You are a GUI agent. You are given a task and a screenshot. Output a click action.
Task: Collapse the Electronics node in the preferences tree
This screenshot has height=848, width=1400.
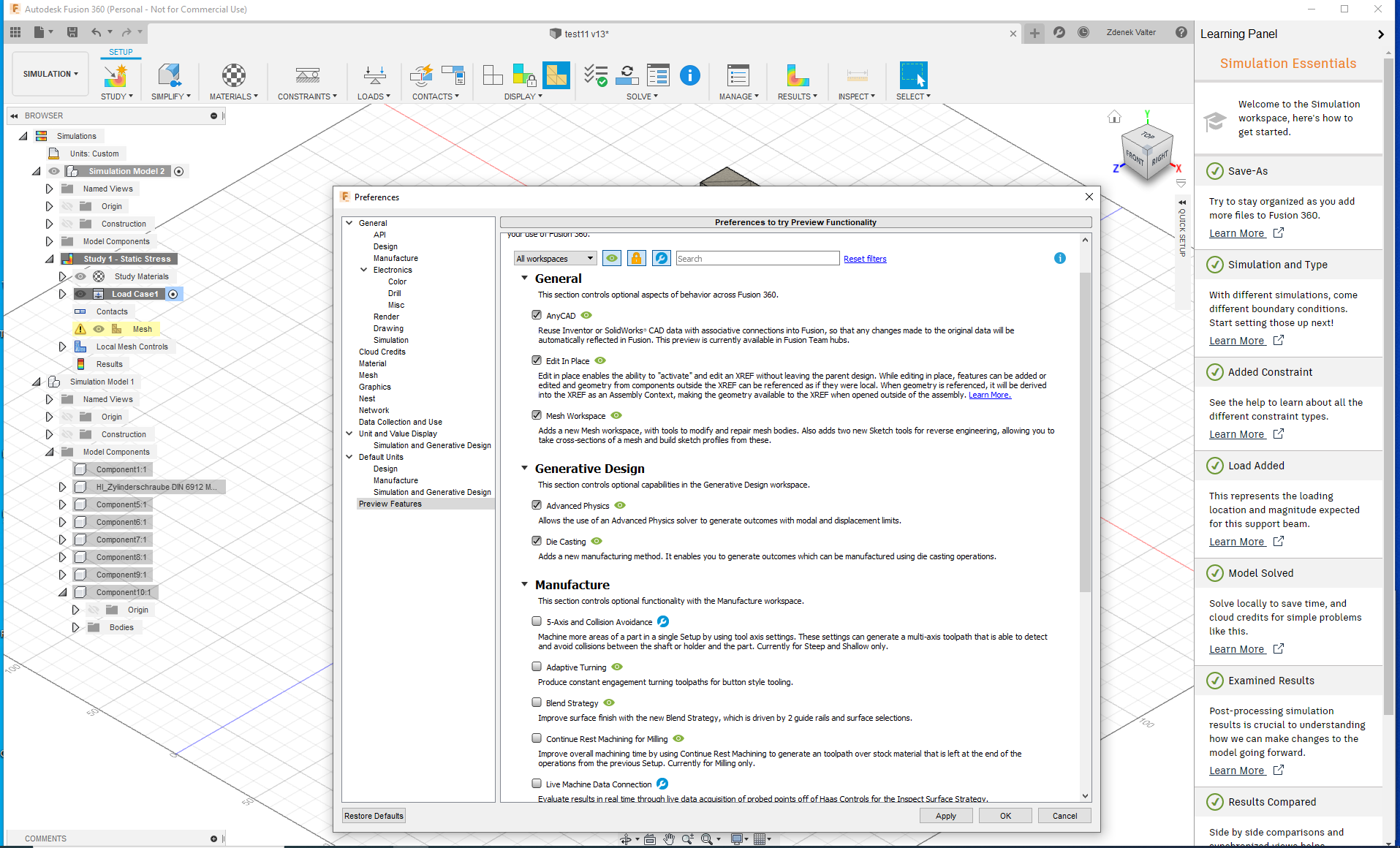[363, 270]
